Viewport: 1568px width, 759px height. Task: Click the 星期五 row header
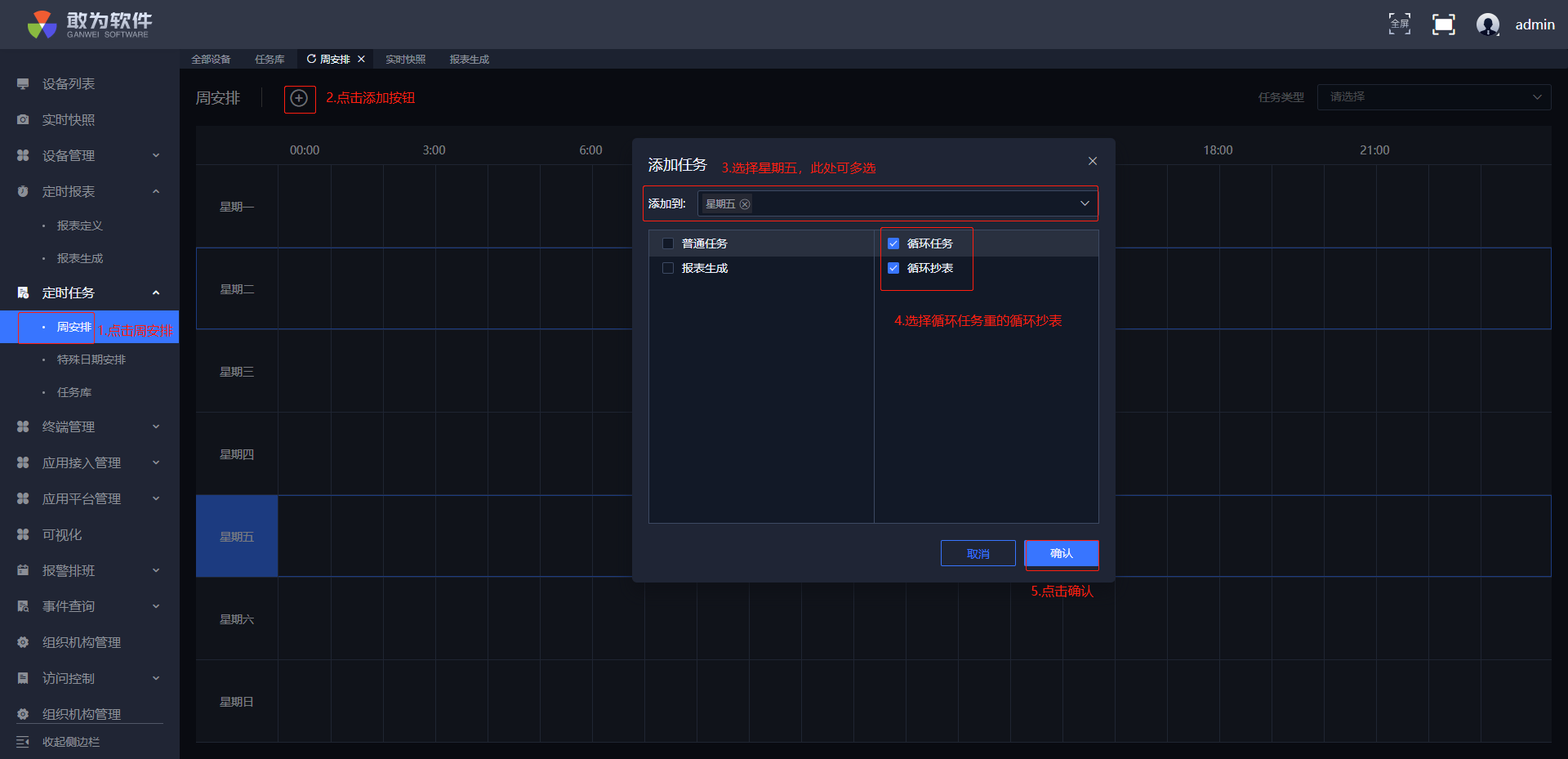pyautogui.click(x=237, y=537)
